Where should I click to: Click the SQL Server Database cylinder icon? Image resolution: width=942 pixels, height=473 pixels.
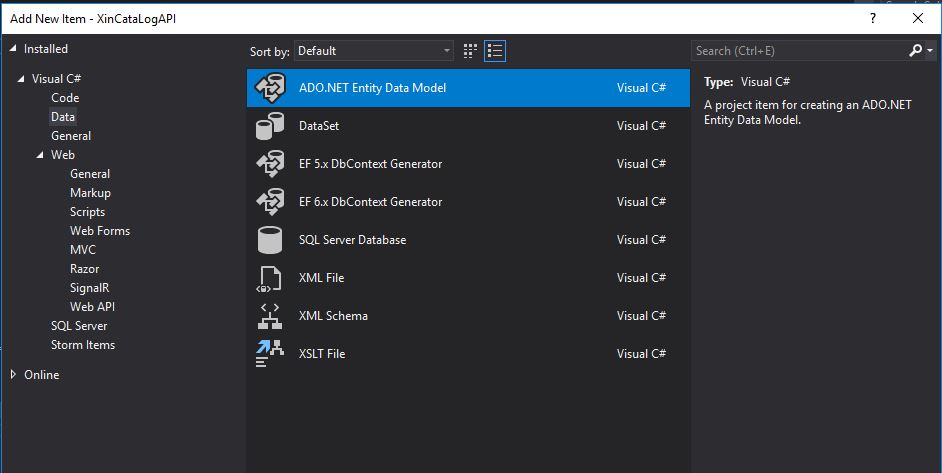pyautogui.click(x=270, y=240)
